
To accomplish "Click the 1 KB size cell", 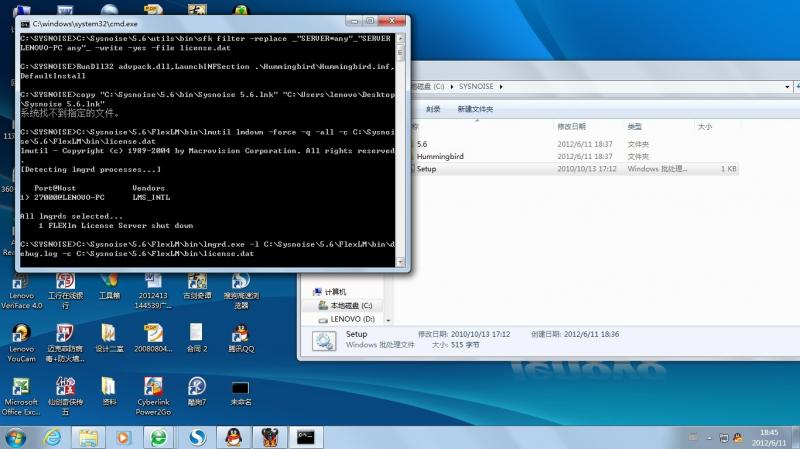I will pyautogui.click(x=729, y=169).
